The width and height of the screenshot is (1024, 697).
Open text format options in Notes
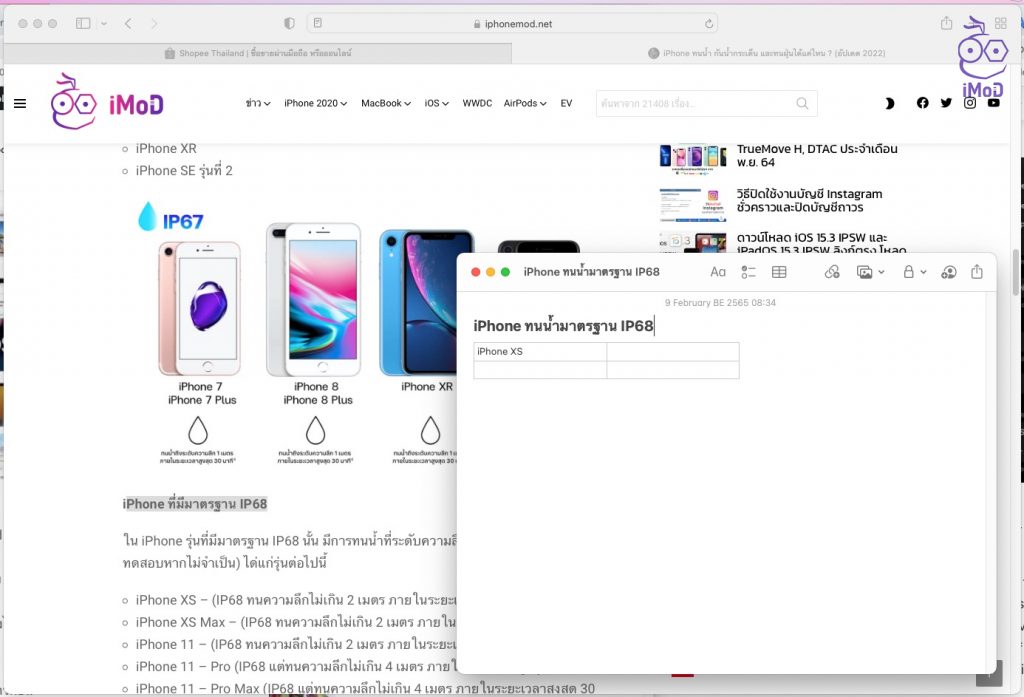click(x=718, y=272)
